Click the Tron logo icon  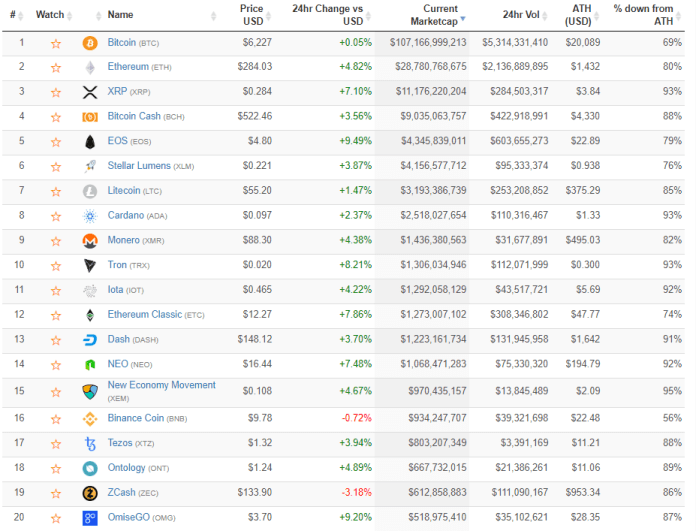click(x=90, y=266)
